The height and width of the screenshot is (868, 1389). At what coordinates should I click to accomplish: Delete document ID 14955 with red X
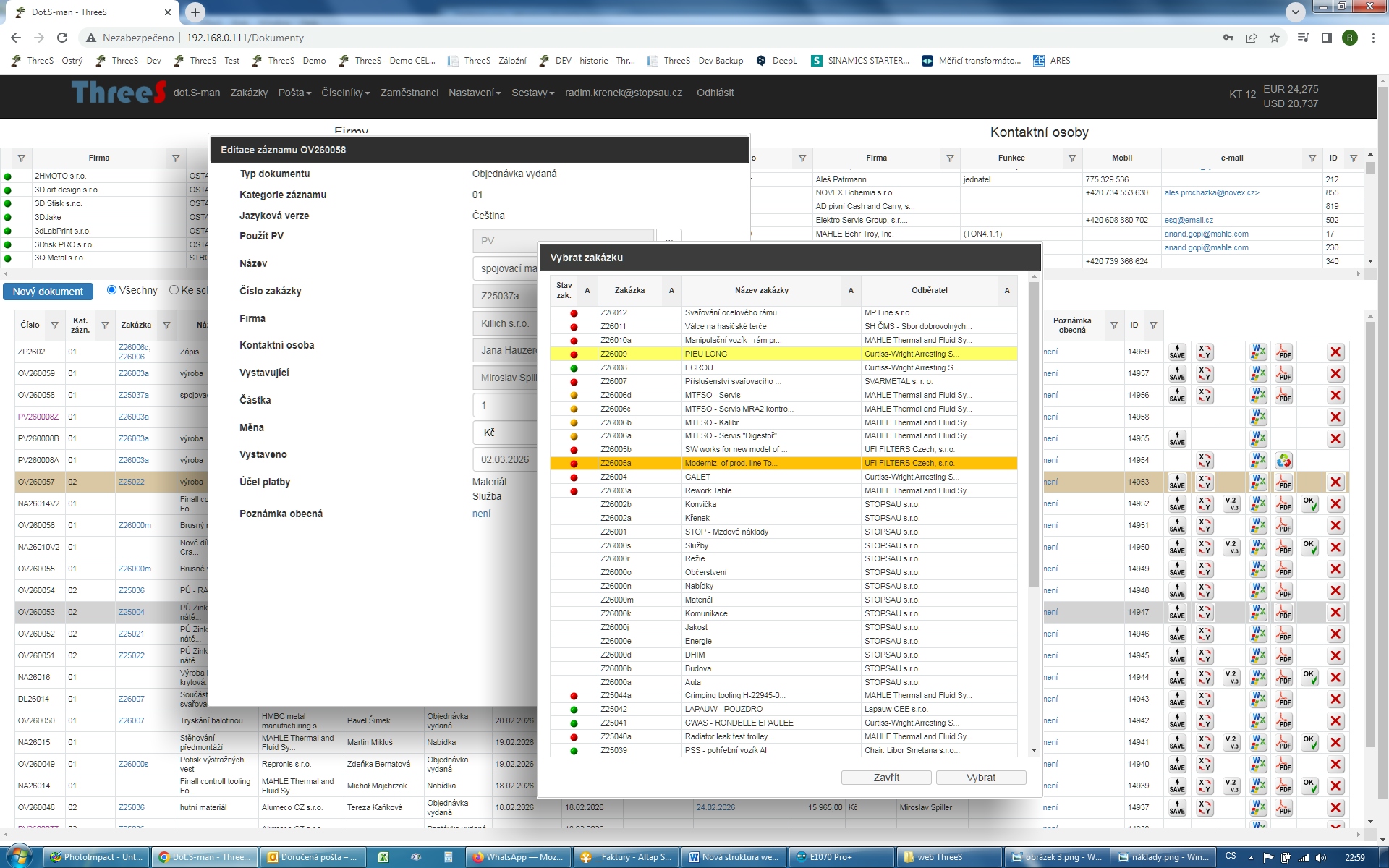coord(1335,439)
